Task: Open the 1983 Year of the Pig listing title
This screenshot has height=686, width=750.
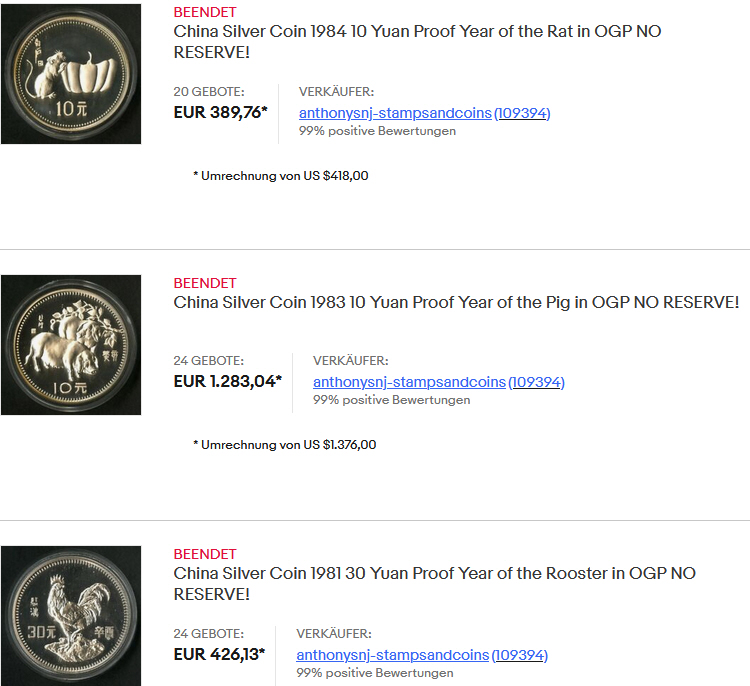Action: click(456, 302)
